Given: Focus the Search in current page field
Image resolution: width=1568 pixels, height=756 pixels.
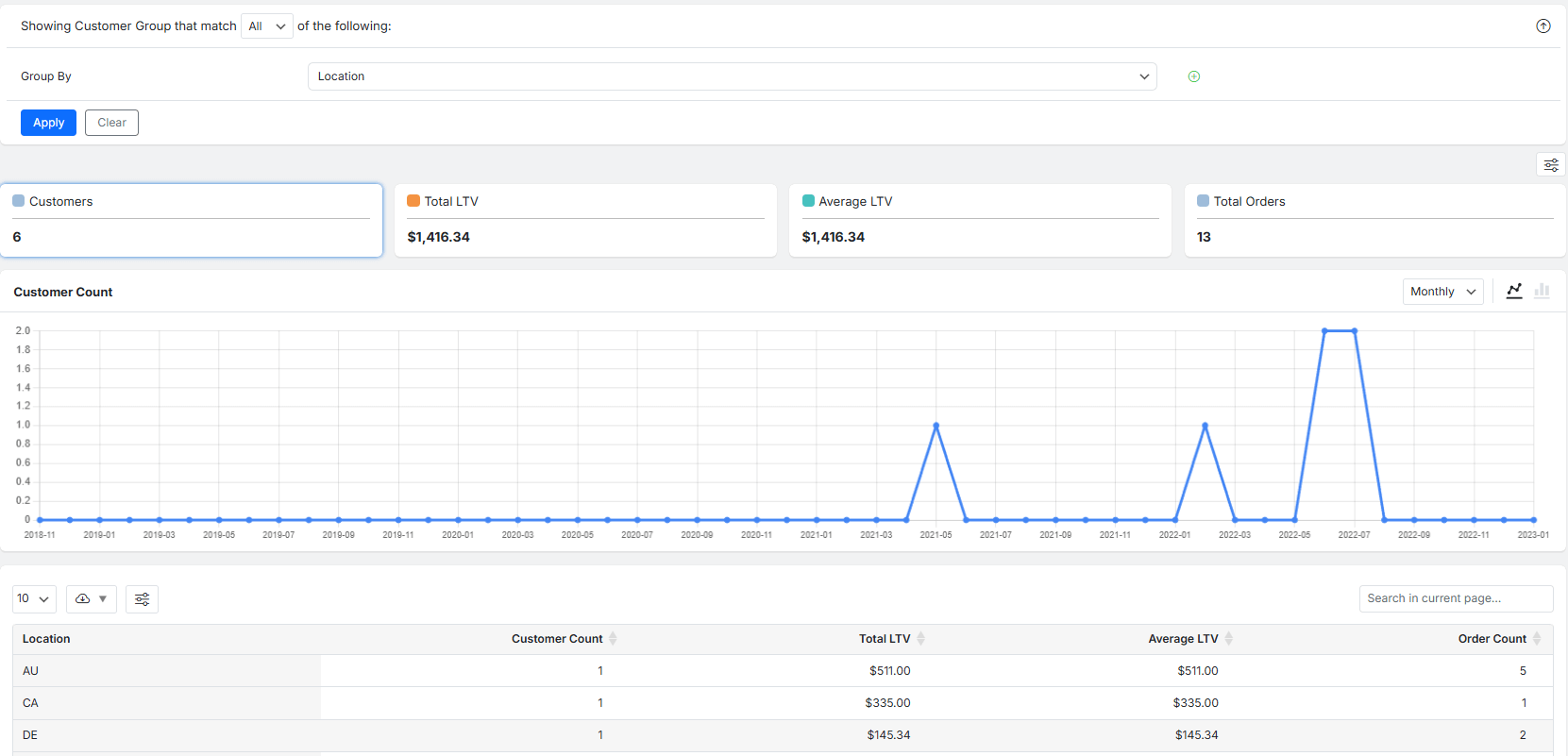Looking at the screenshot, I should (1455, 598).
